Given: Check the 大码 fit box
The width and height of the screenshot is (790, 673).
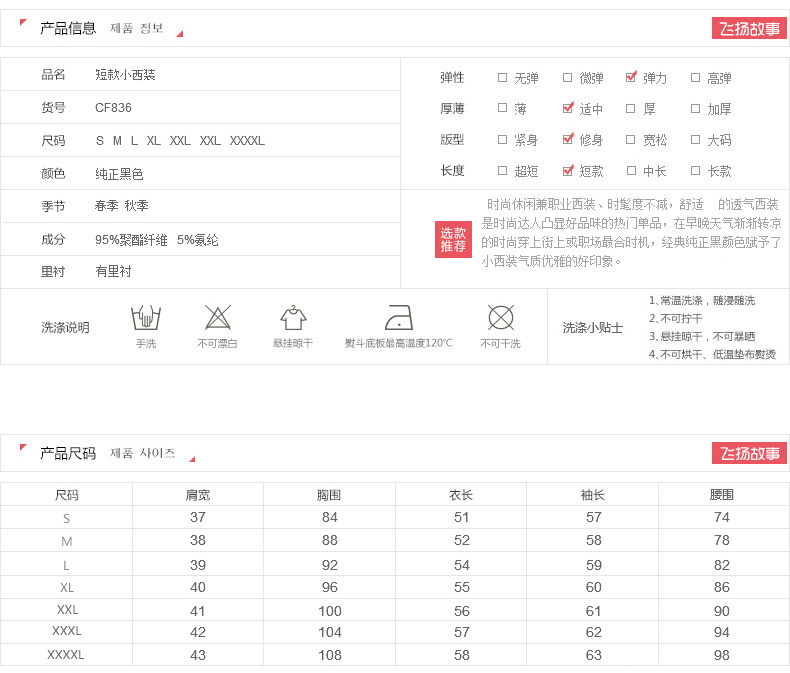Looking at the screenshot, I should click(x=695, y=140).
